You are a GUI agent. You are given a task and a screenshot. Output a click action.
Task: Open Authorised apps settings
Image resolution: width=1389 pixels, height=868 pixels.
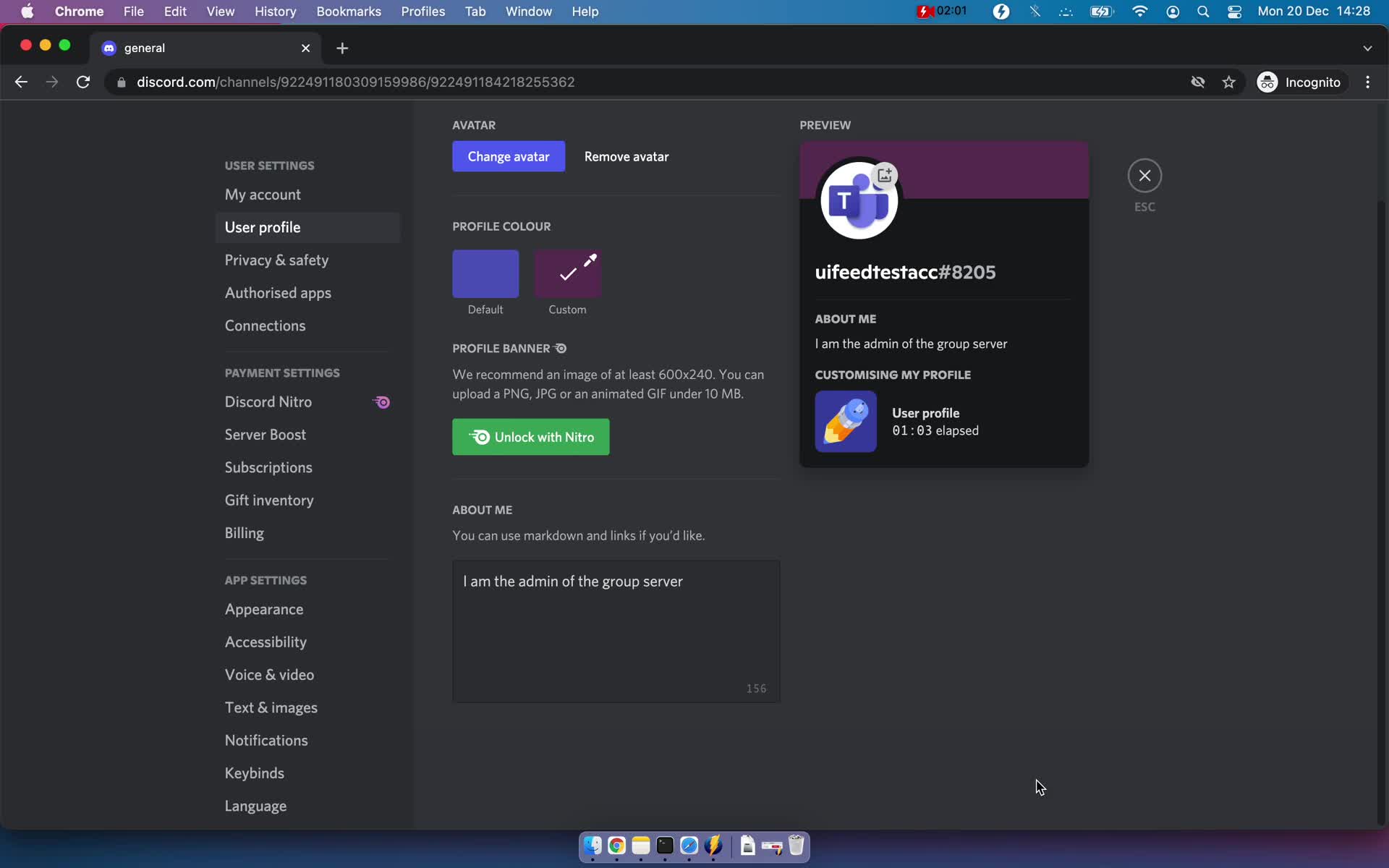point(278,292)
